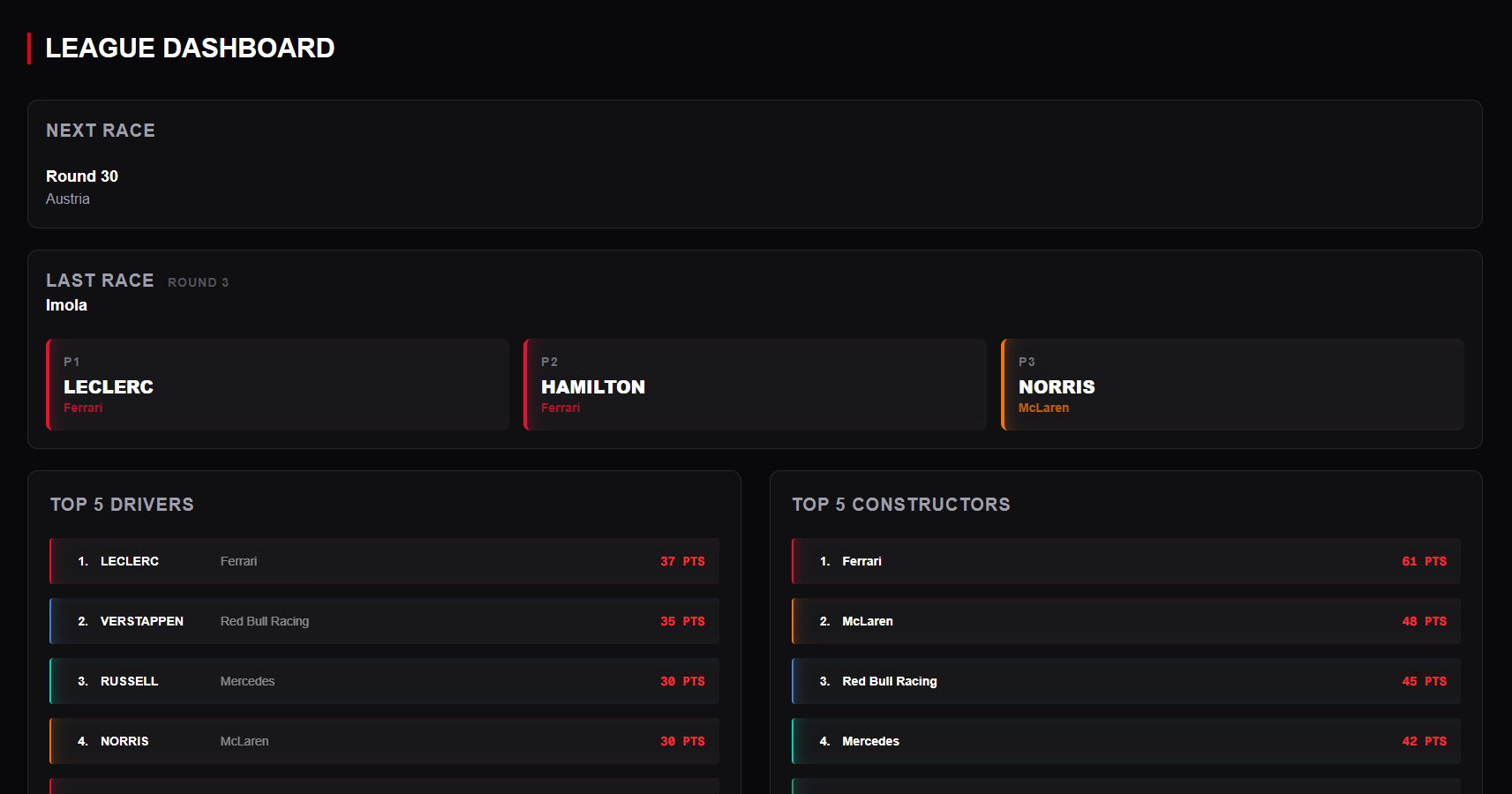The height and width of the screenshot is (794, 1512).
Task: Click the 45 PTS value
Action: (x=1425, y=681)
